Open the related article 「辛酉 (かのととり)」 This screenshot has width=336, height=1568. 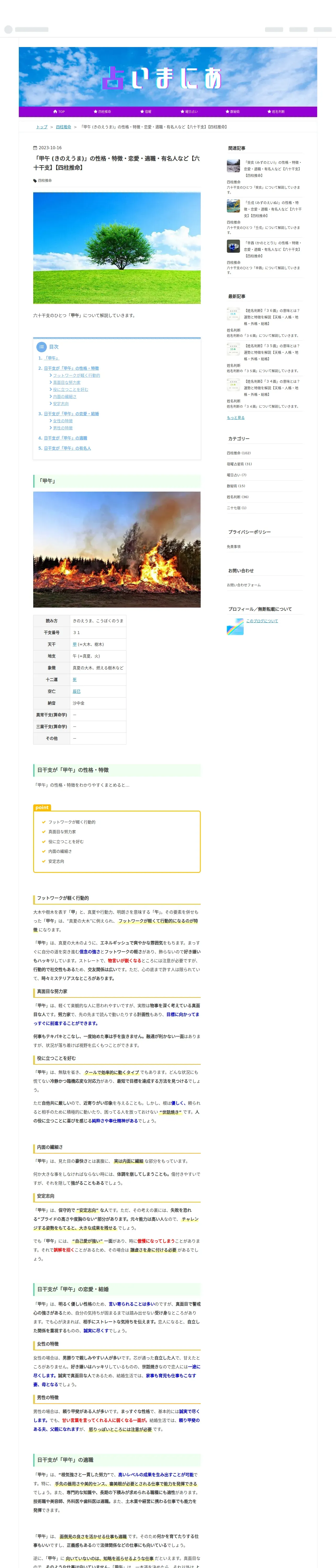point(273,250)
